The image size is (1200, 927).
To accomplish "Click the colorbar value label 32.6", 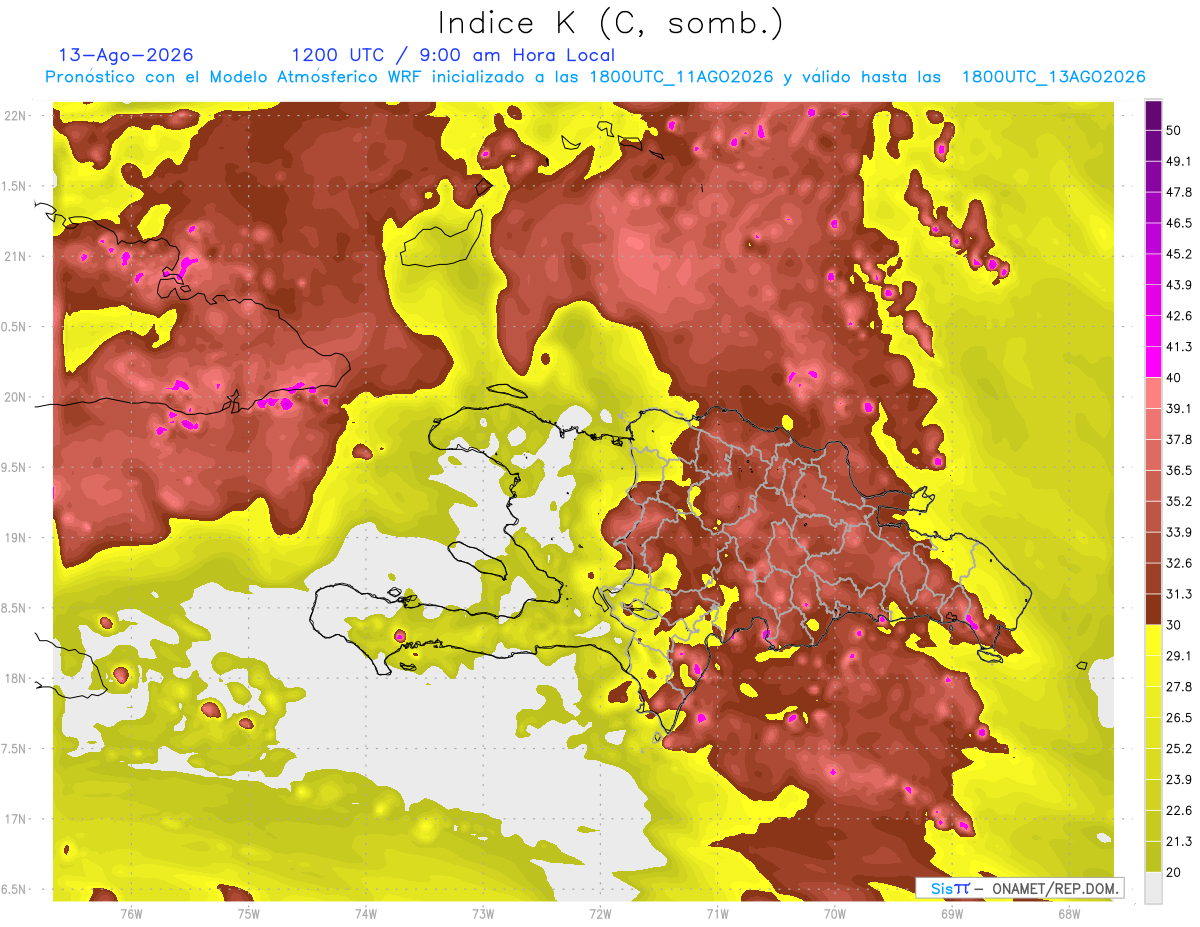I will [1179, 563].
